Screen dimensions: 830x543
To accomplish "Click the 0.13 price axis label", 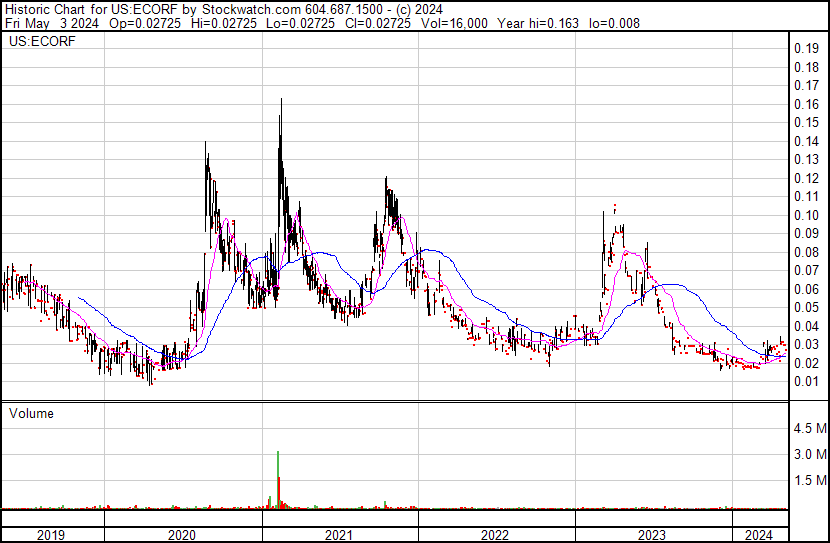I will coord(807,159).
